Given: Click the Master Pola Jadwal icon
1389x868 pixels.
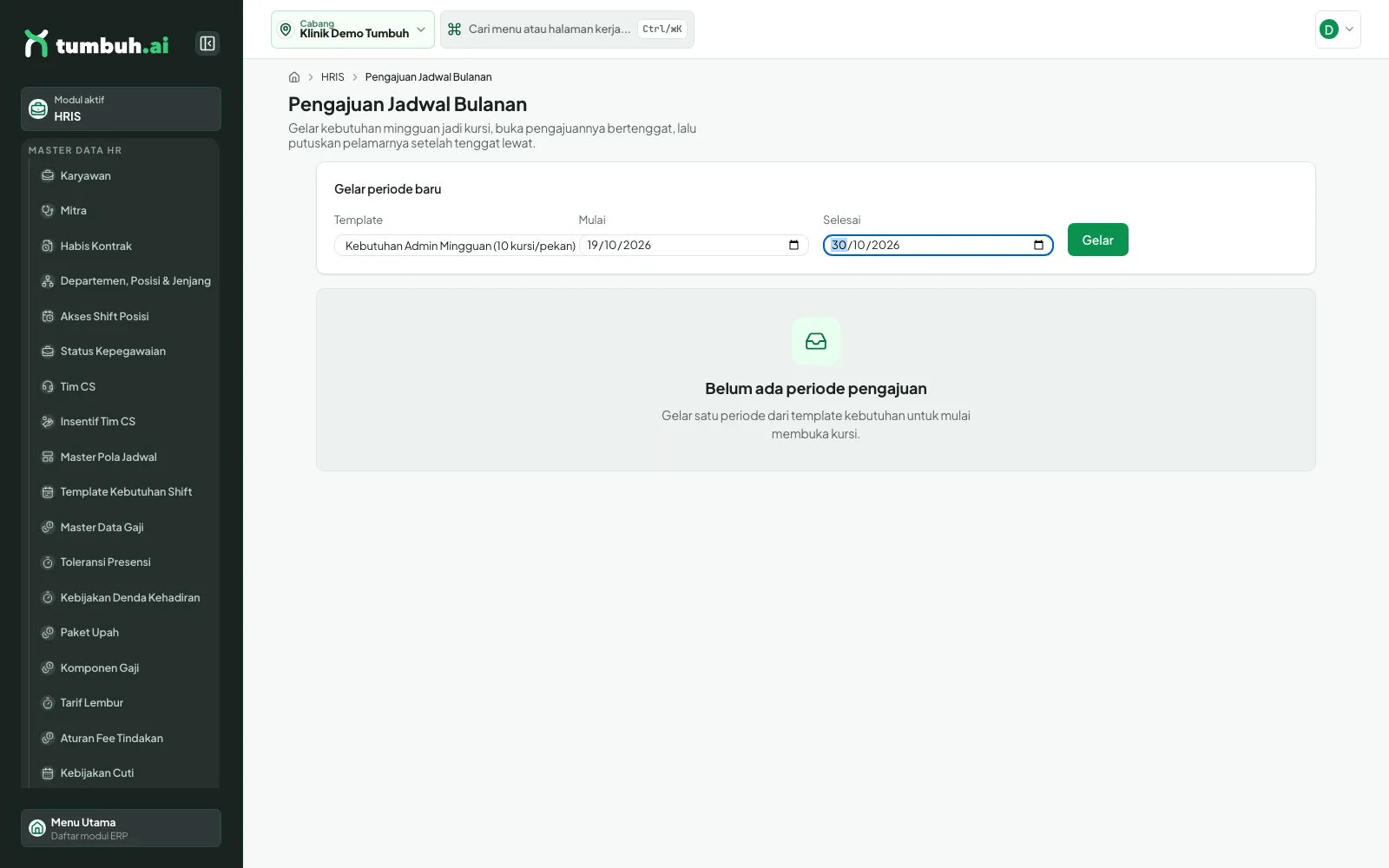Looking at the screenshot, I should click(x=48, y=457).
